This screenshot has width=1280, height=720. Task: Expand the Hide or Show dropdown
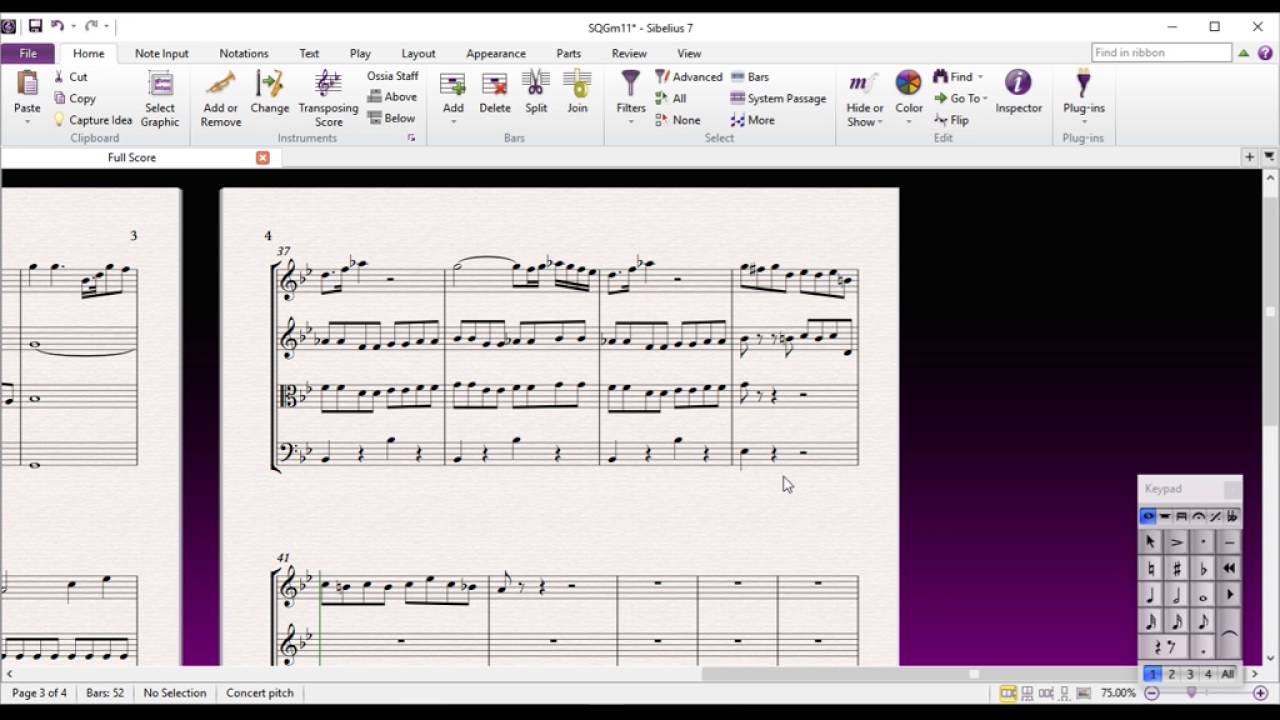pyautogui.click(x=880, y=123)
